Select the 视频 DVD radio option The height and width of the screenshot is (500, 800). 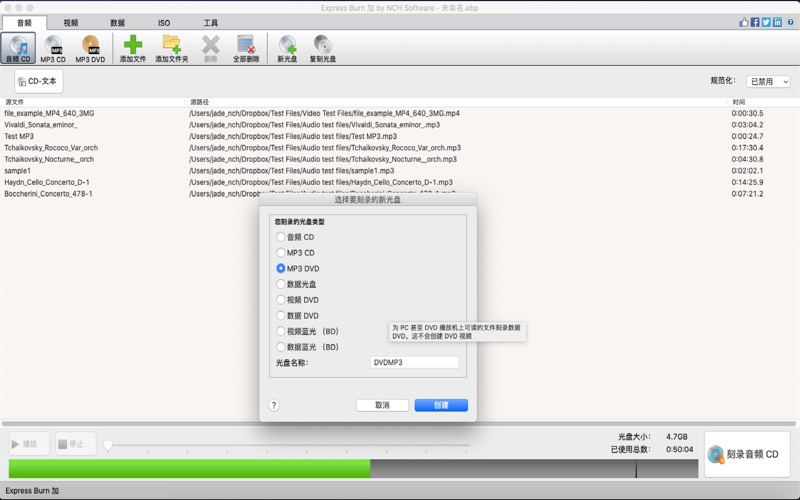tap(281, 300)
